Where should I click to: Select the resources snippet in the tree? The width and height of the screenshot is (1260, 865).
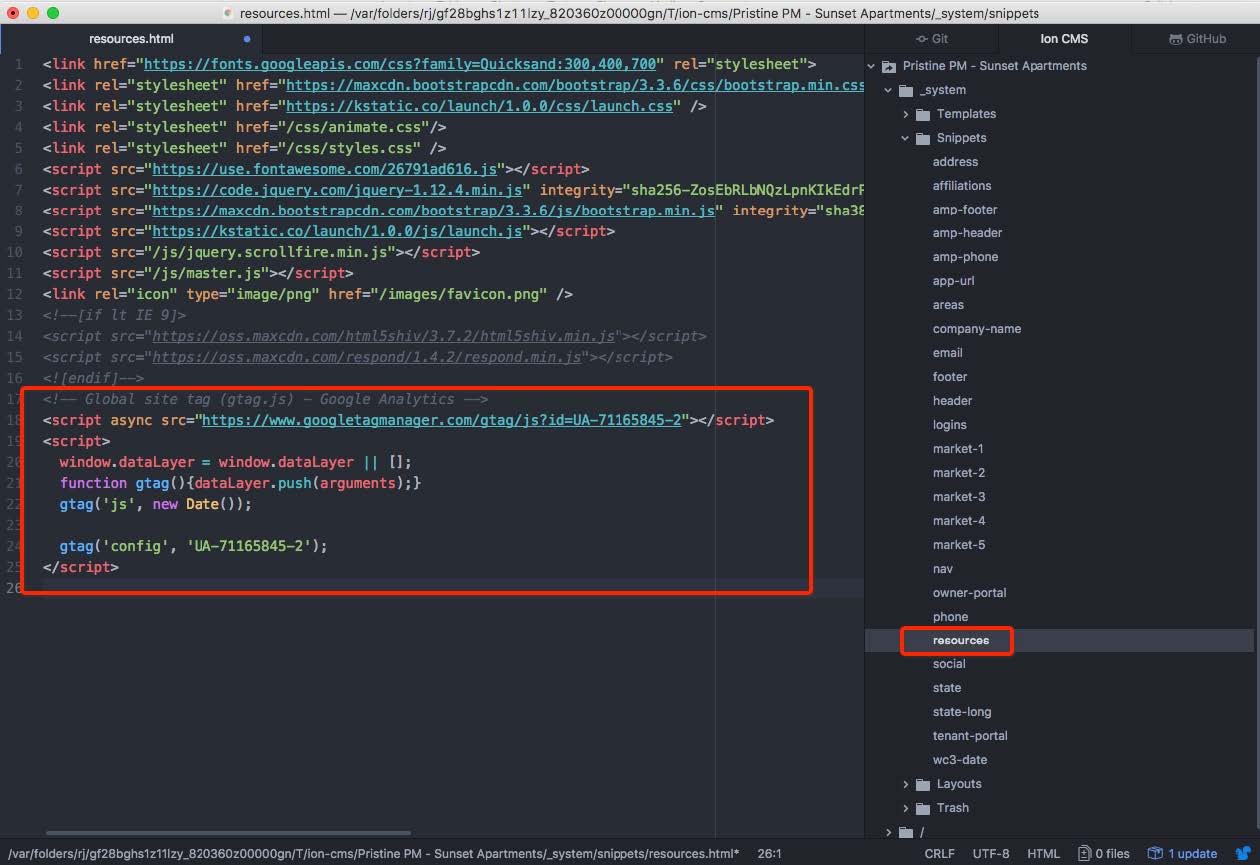[961, 641]
